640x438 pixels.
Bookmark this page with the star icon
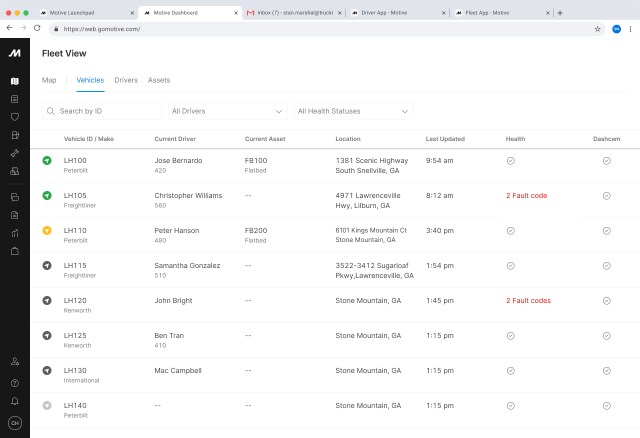pos(598,29)
